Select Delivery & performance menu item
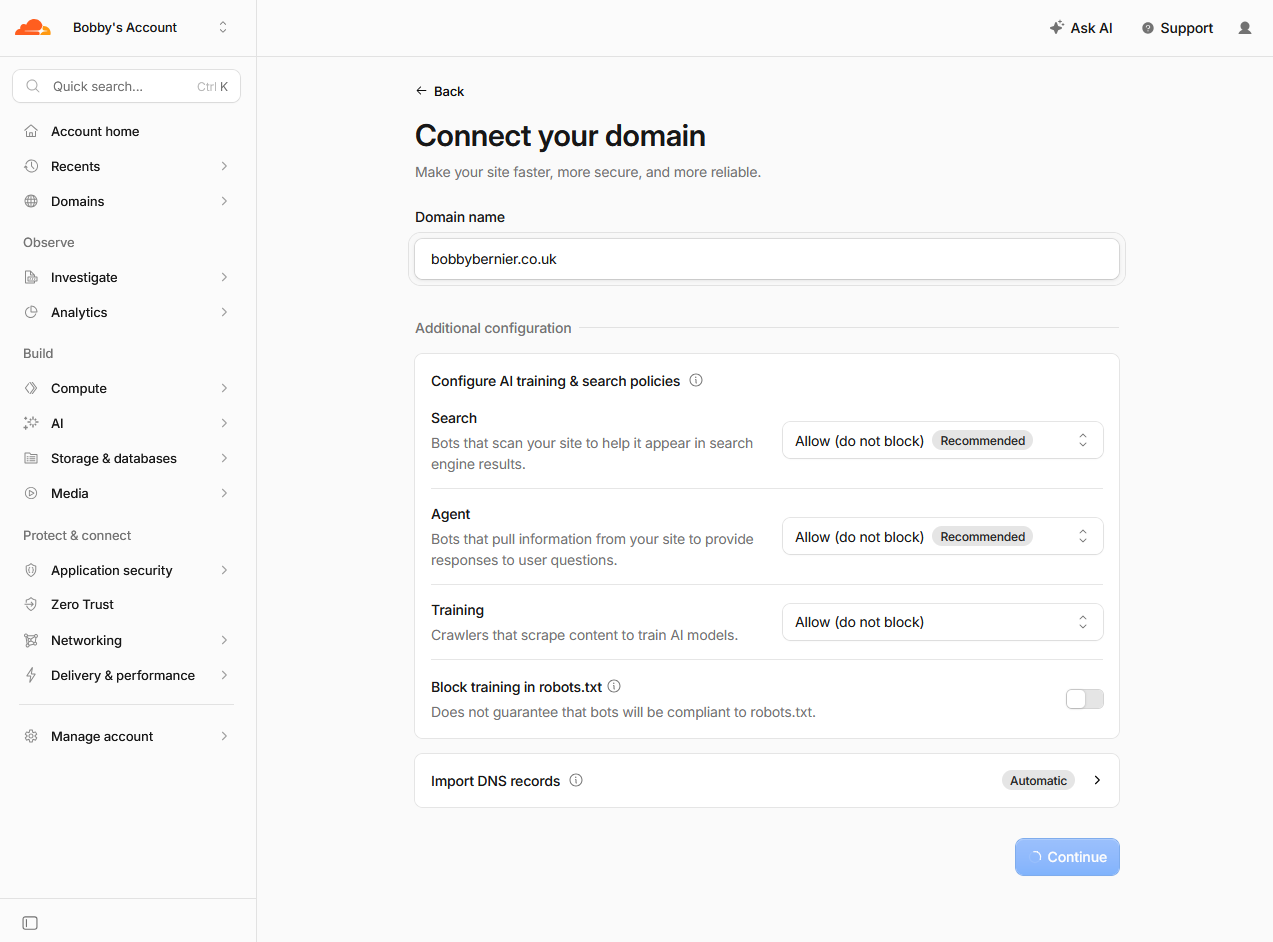The width and height of the screenshot is (1273, 942). 126,675
